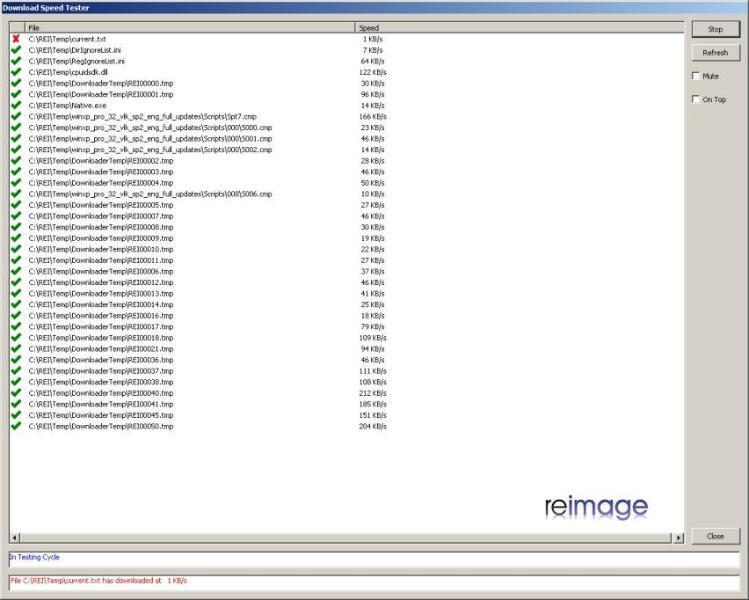Enable the On Top checkbox
This screenshot has width=749, height=600.
tap(696, 99)
